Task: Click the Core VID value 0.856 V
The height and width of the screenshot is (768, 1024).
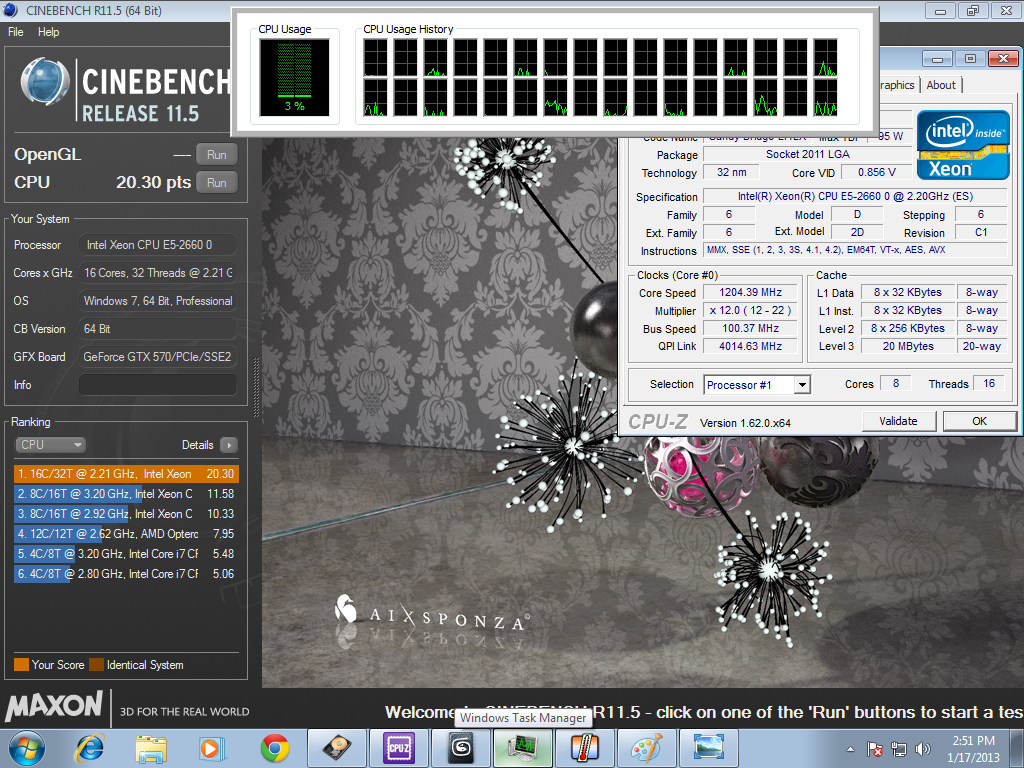Action: coord(876,172)
